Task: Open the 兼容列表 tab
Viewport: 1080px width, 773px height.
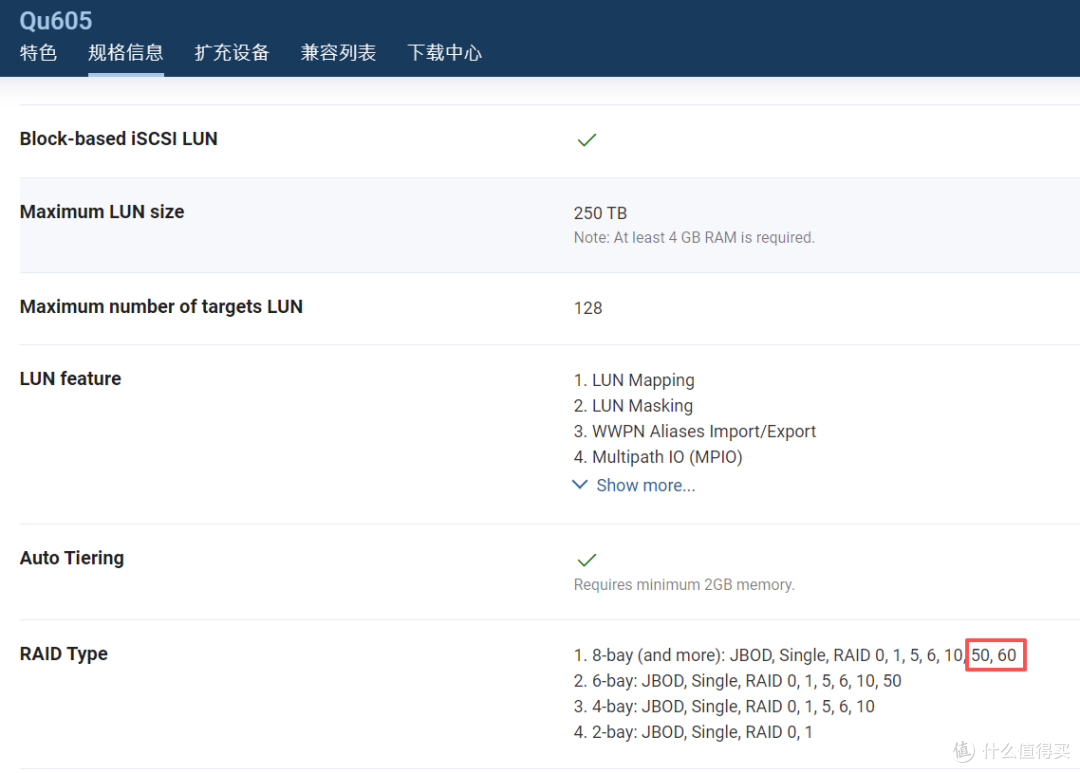Action: tap(338, 52)
